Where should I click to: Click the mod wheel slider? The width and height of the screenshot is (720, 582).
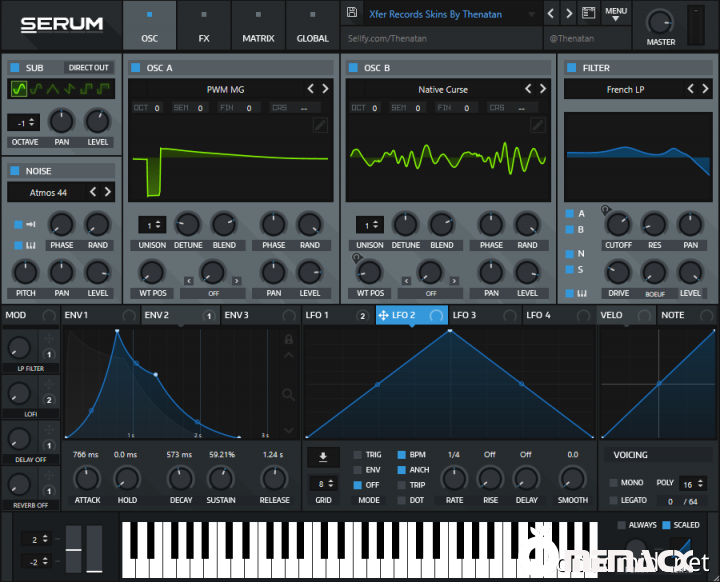click(94, 551)
